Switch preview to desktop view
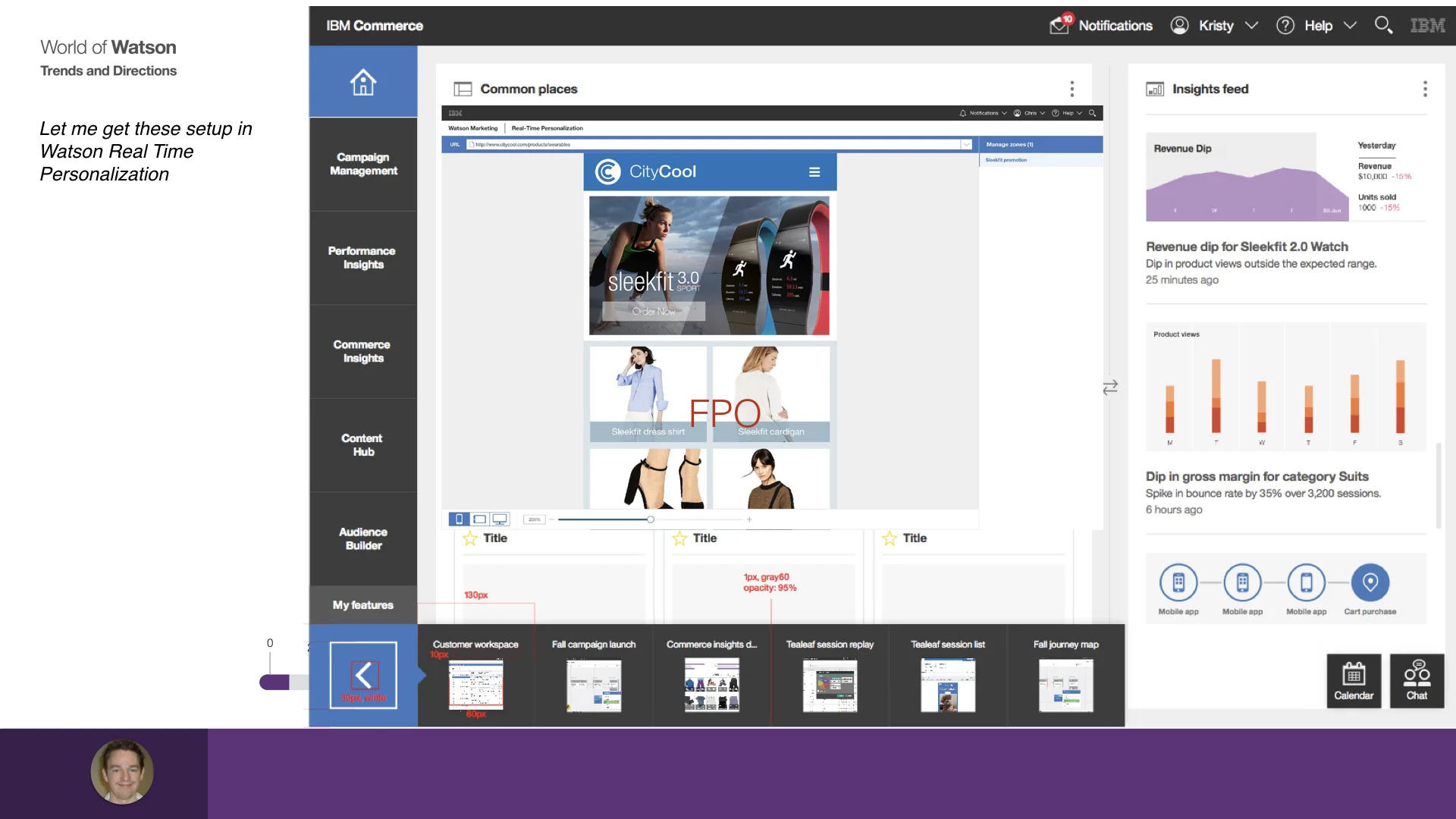 click(500, 519)
